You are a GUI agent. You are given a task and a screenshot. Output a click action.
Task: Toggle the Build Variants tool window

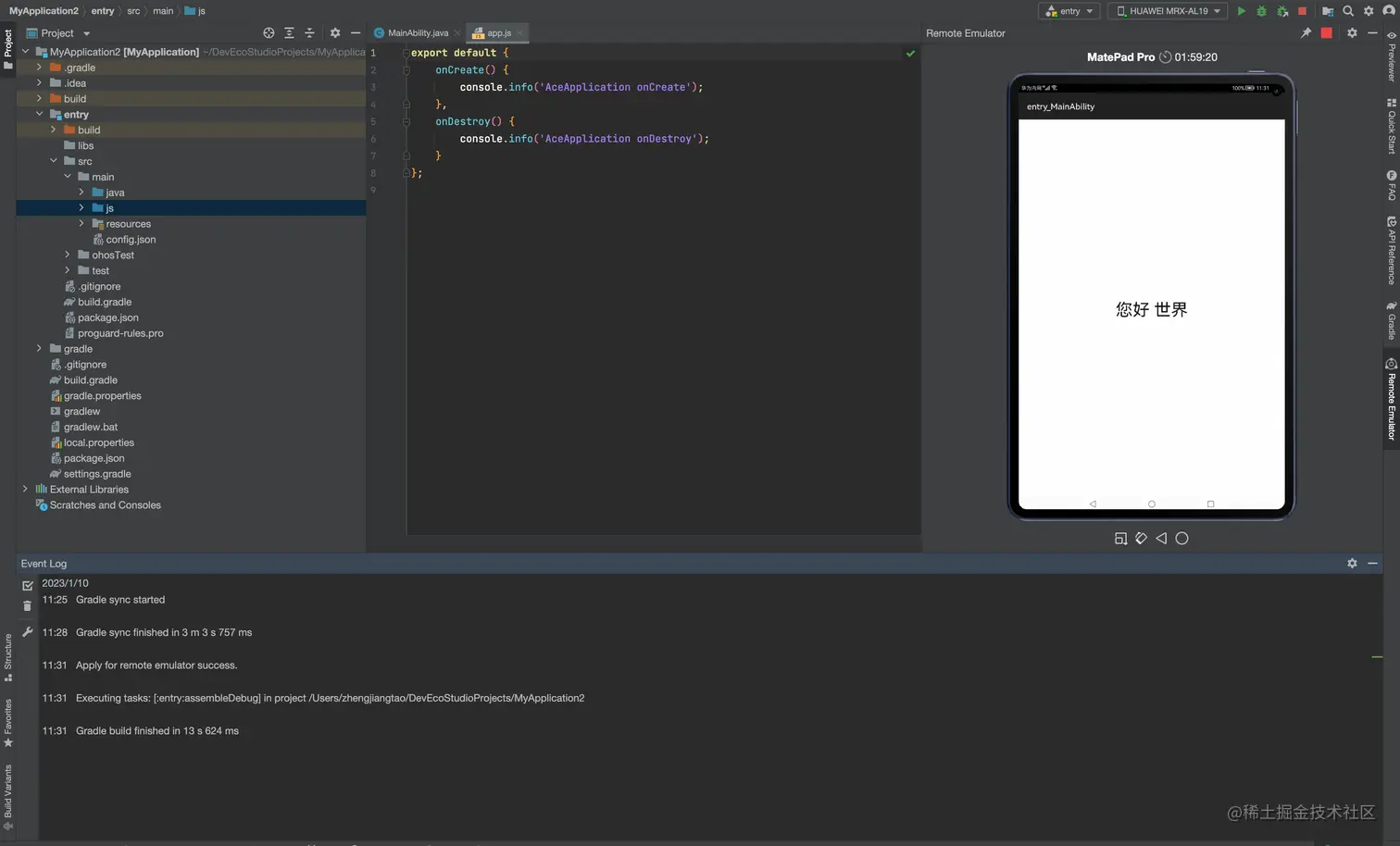[x=8, y=797]
